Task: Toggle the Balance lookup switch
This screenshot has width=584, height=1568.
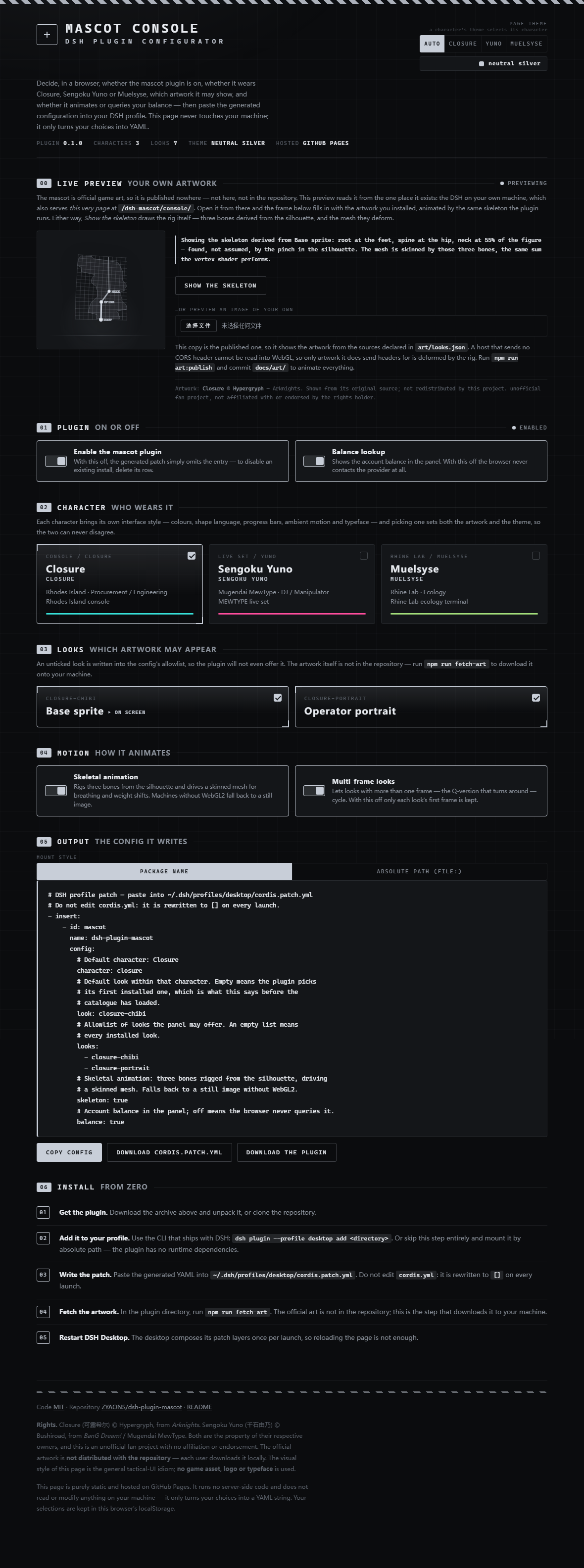Action: coord(314,461)
